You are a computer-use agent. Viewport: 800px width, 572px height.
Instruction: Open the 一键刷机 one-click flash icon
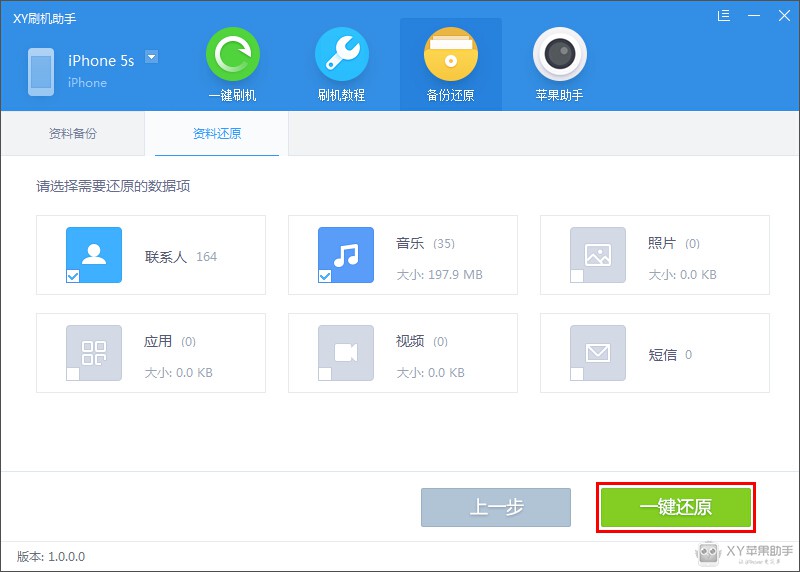pos(232,55)
